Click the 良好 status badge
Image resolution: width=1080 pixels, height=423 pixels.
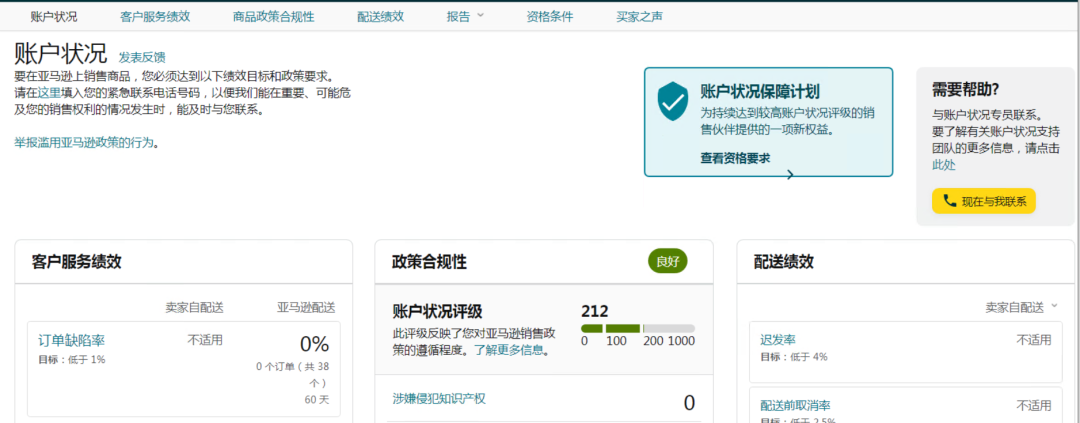pos(667,261)
